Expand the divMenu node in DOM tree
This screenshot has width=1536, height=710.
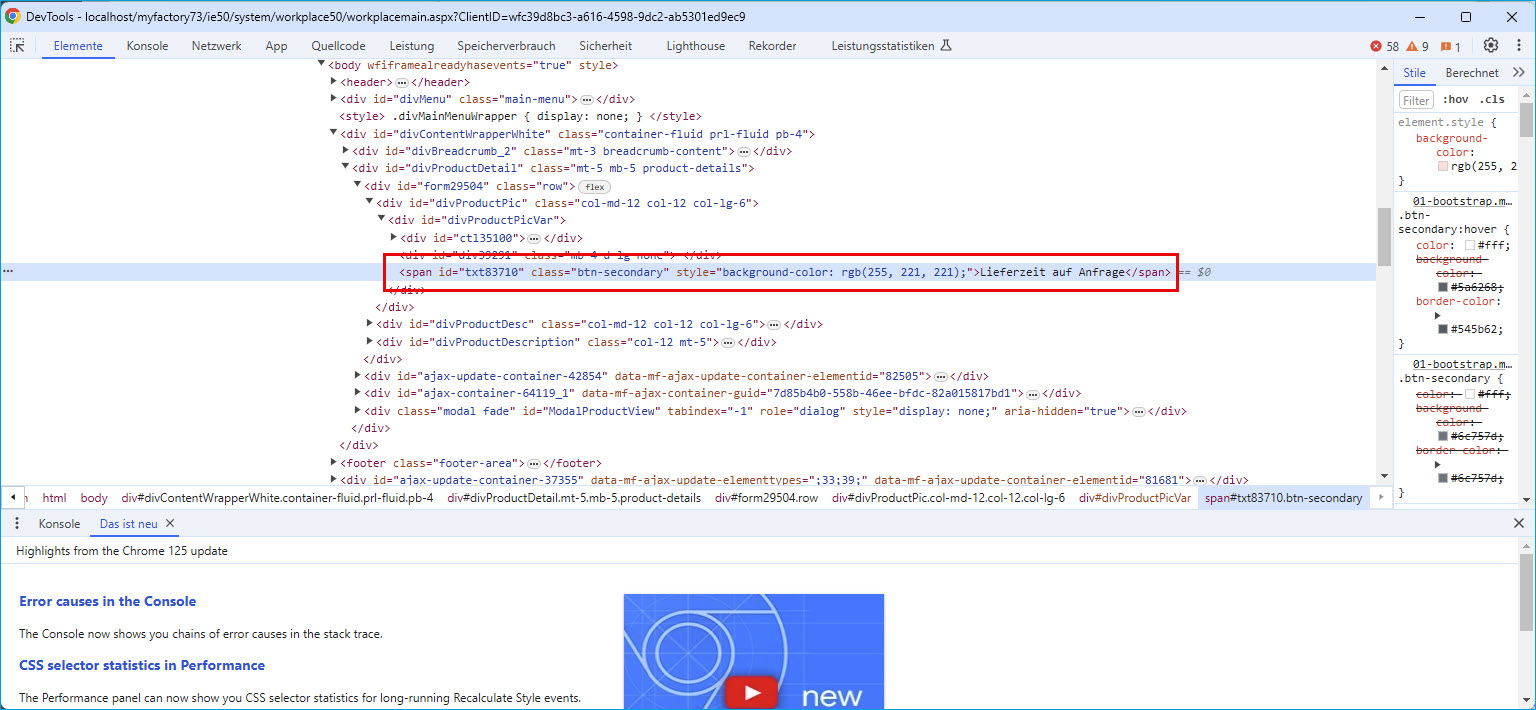coord(334,99)
